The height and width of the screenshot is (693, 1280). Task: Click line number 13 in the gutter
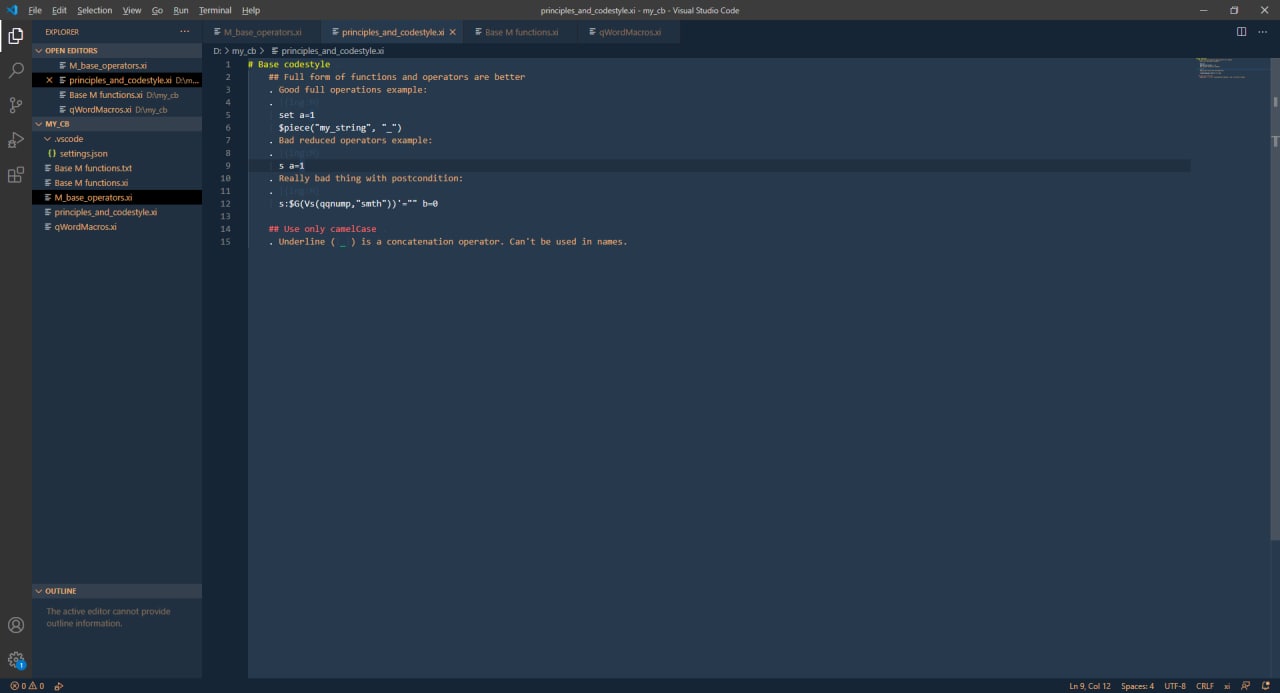(x=226, y=216)
